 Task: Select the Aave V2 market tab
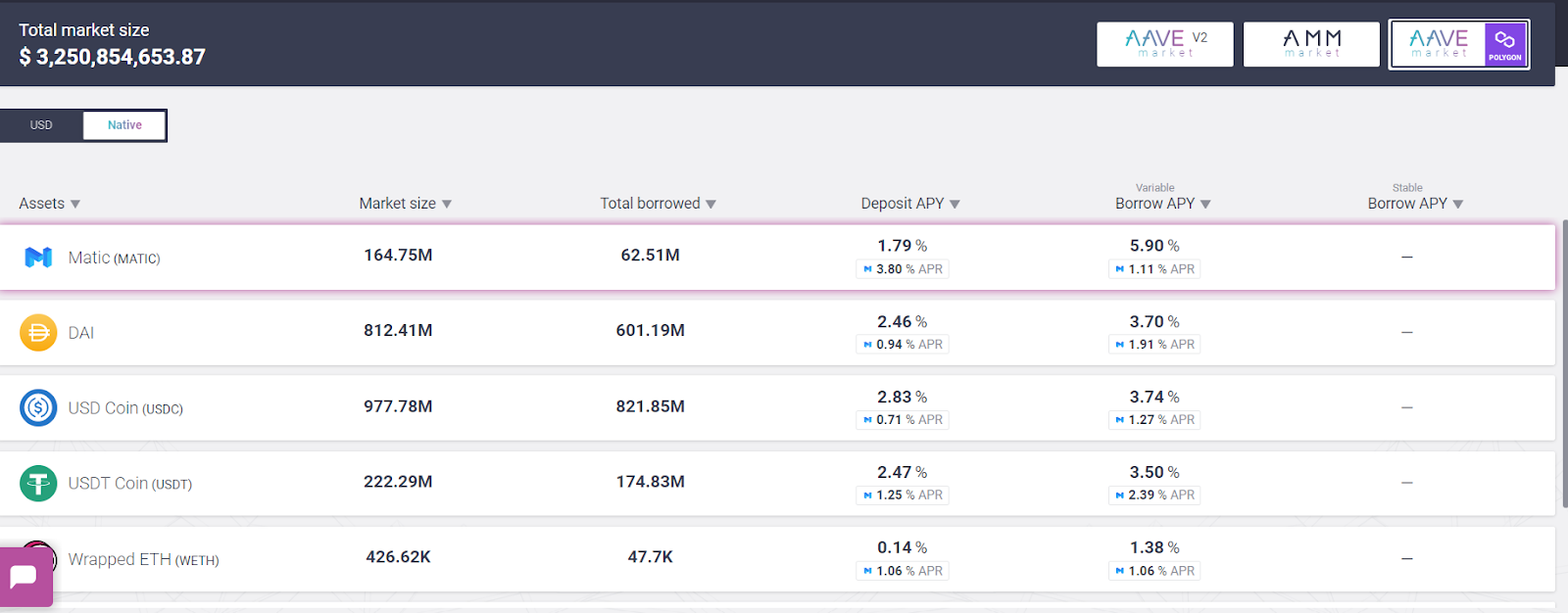[1164, 44]
